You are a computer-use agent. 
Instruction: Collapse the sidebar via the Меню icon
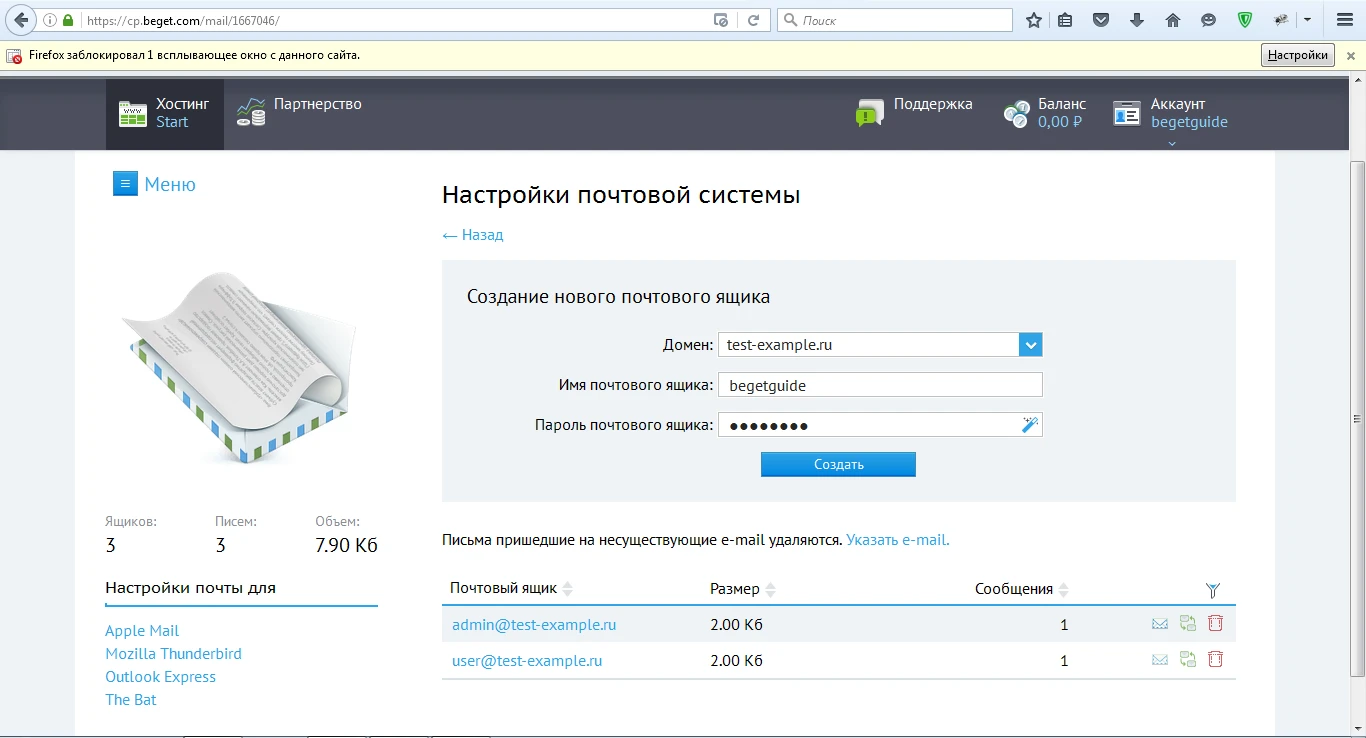click(125, 183)
